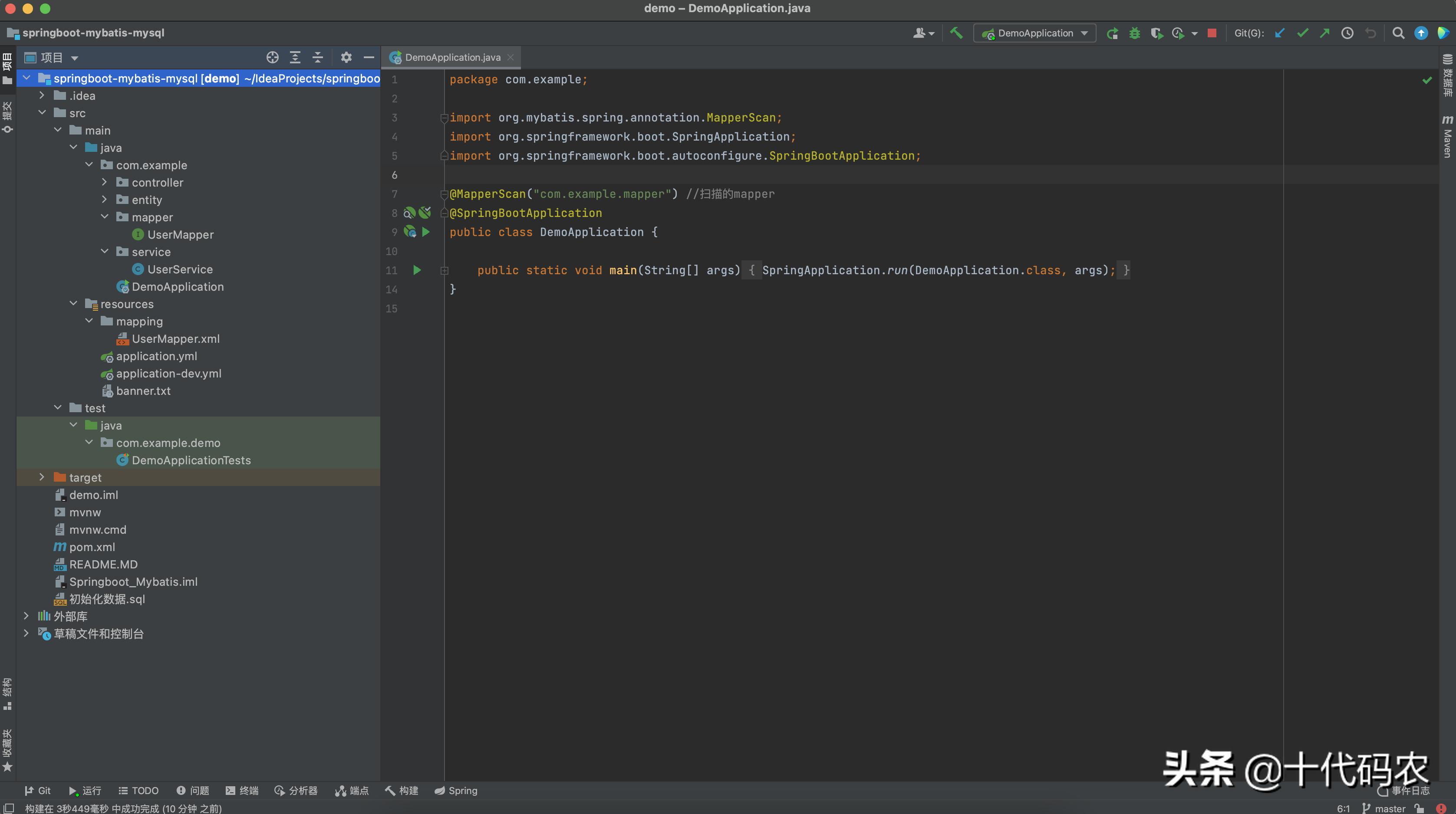Open Search Everywhere magnifier icon
This screenshot has width=1456, height=814.
coord(1398,33)
